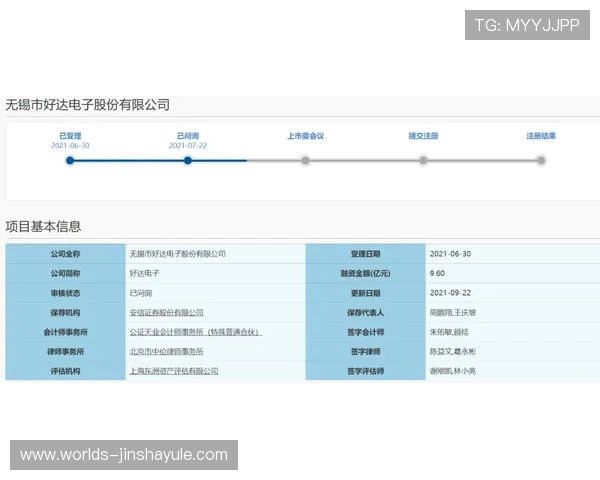
Task: Click the 审核状态 header cell
Action: tap(65, 293)
